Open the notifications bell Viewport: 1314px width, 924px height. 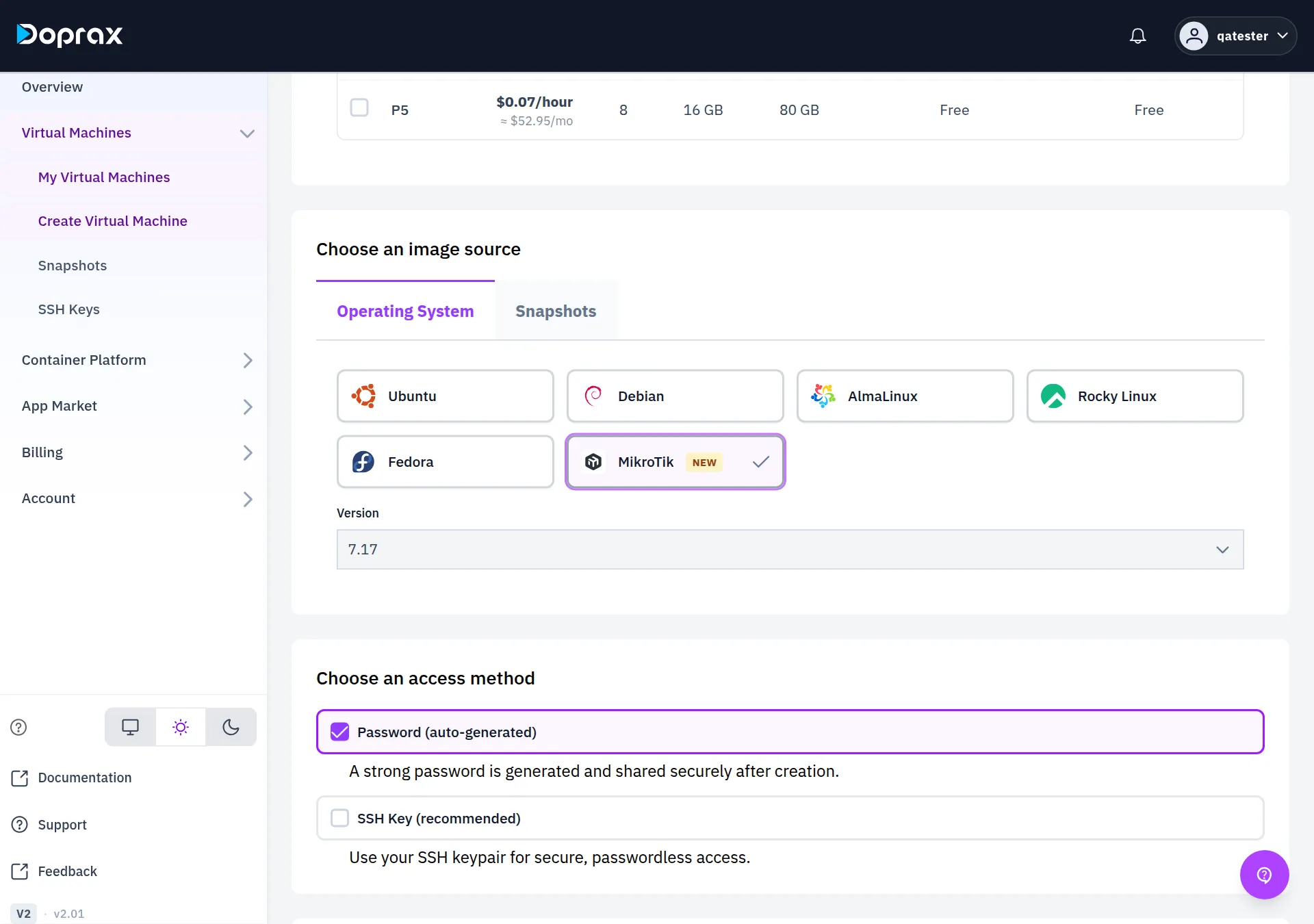coord(1137,36)
